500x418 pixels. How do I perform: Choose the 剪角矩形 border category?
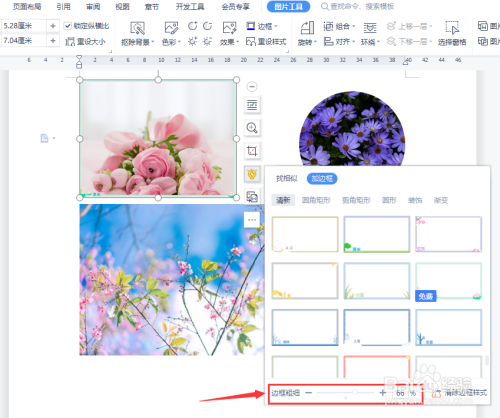point(356,200)
